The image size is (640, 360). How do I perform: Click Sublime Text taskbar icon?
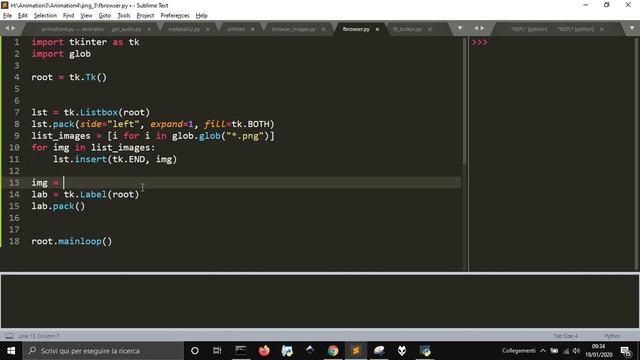[356, 351]
